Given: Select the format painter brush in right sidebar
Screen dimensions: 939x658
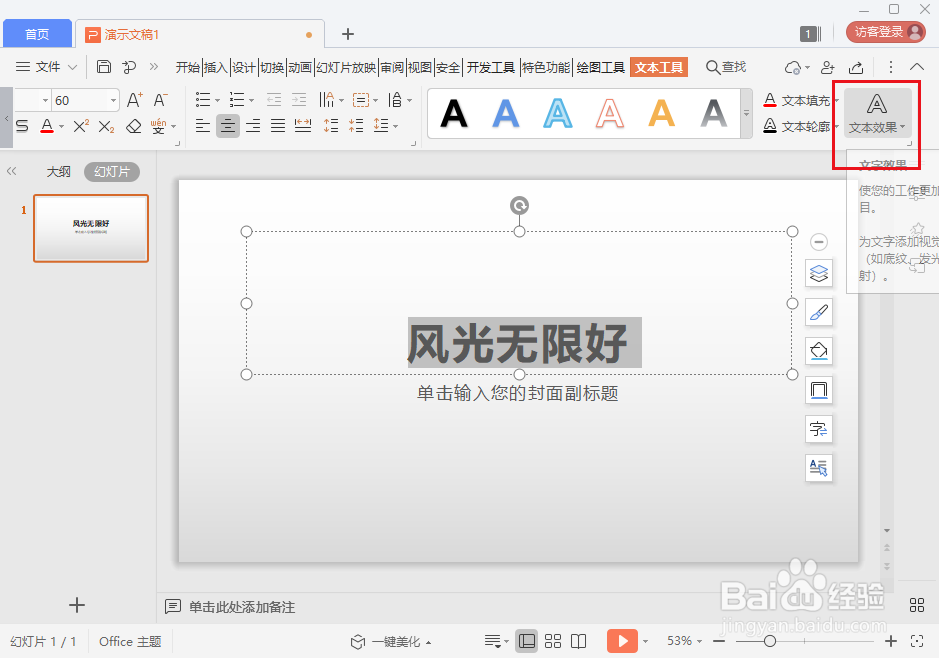Looking at the screenshot, I should [819, 312].
